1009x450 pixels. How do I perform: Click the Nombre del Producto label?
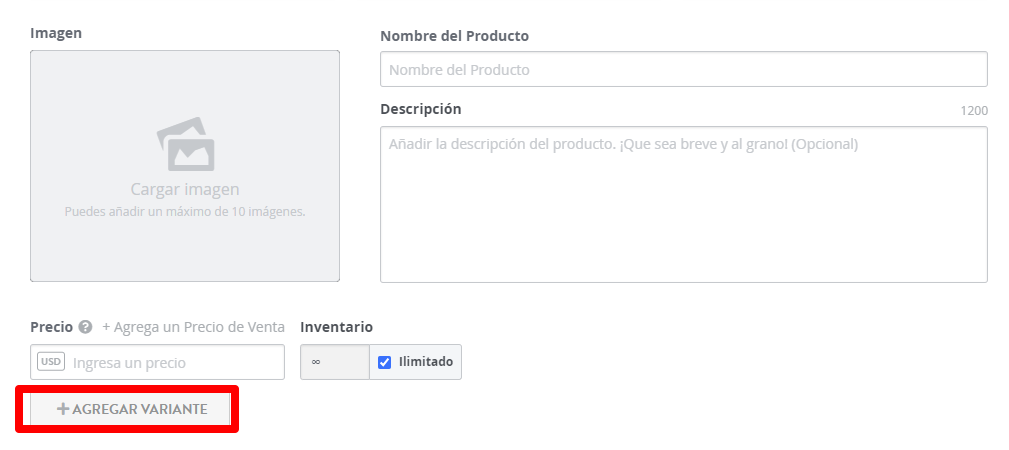tap(454, 36)
